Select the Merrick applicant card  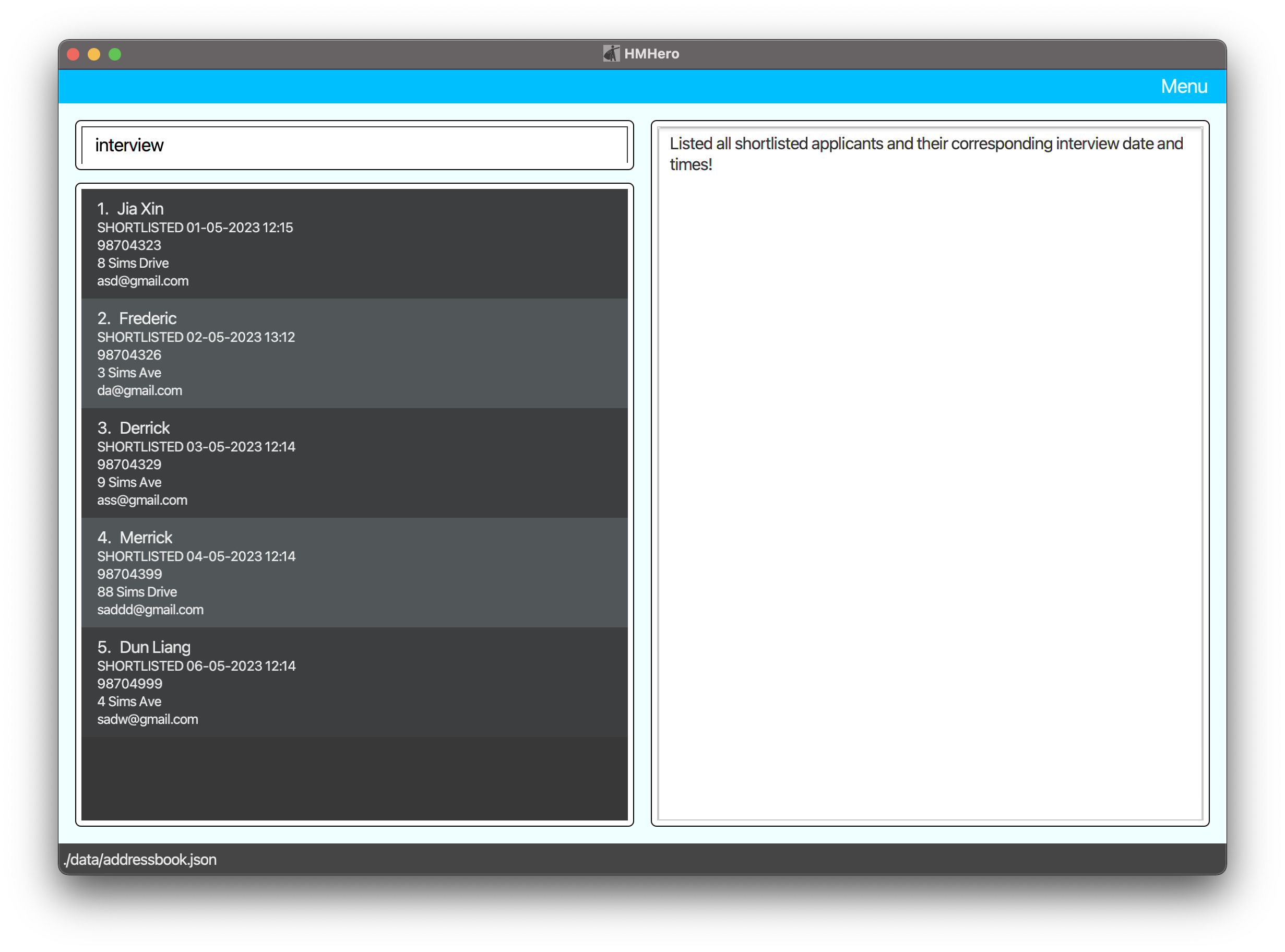[x=354, y=572]
